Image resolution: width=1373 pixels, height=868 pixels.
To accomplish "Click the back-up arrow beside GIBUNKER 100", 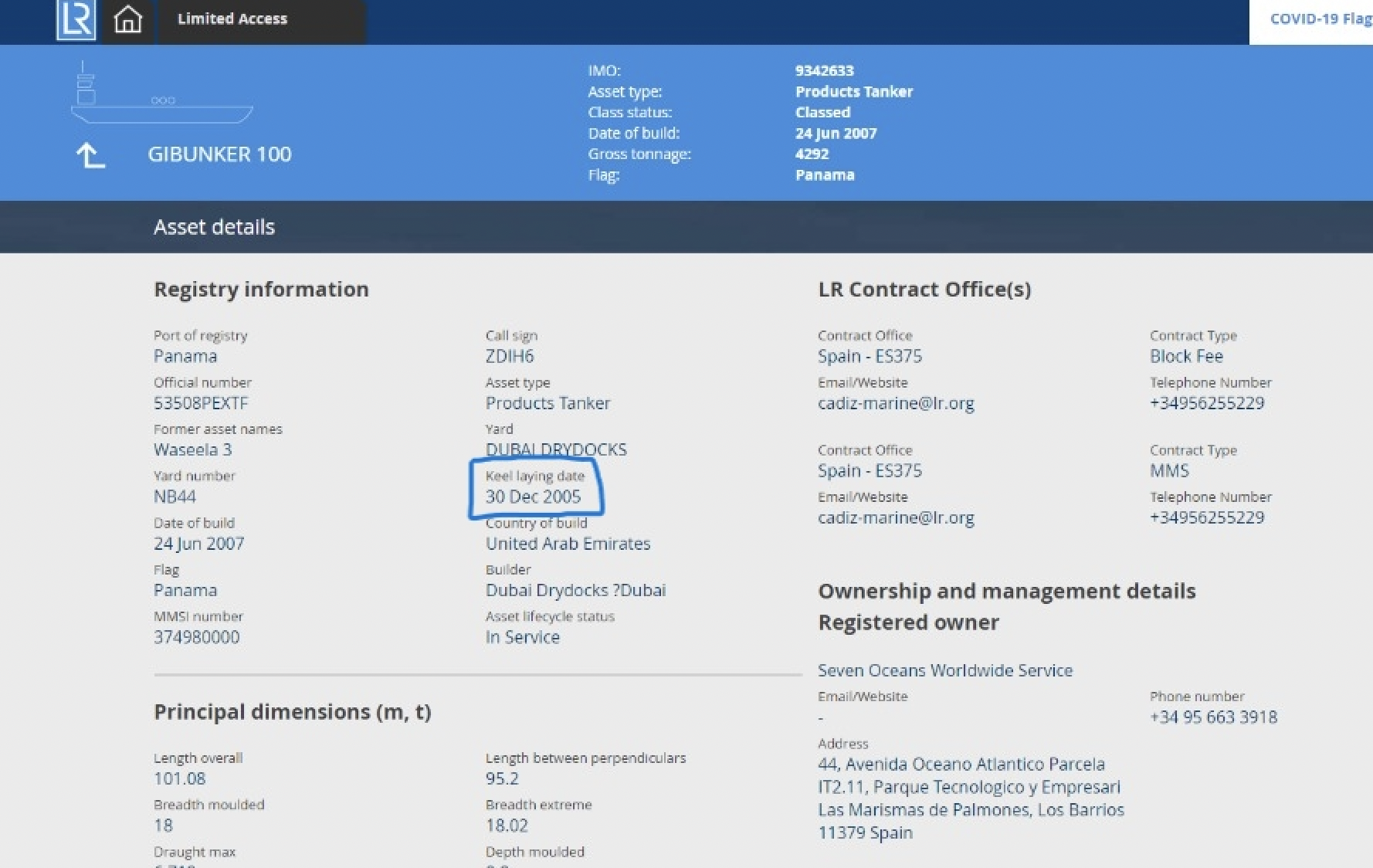I will point(90,155).
